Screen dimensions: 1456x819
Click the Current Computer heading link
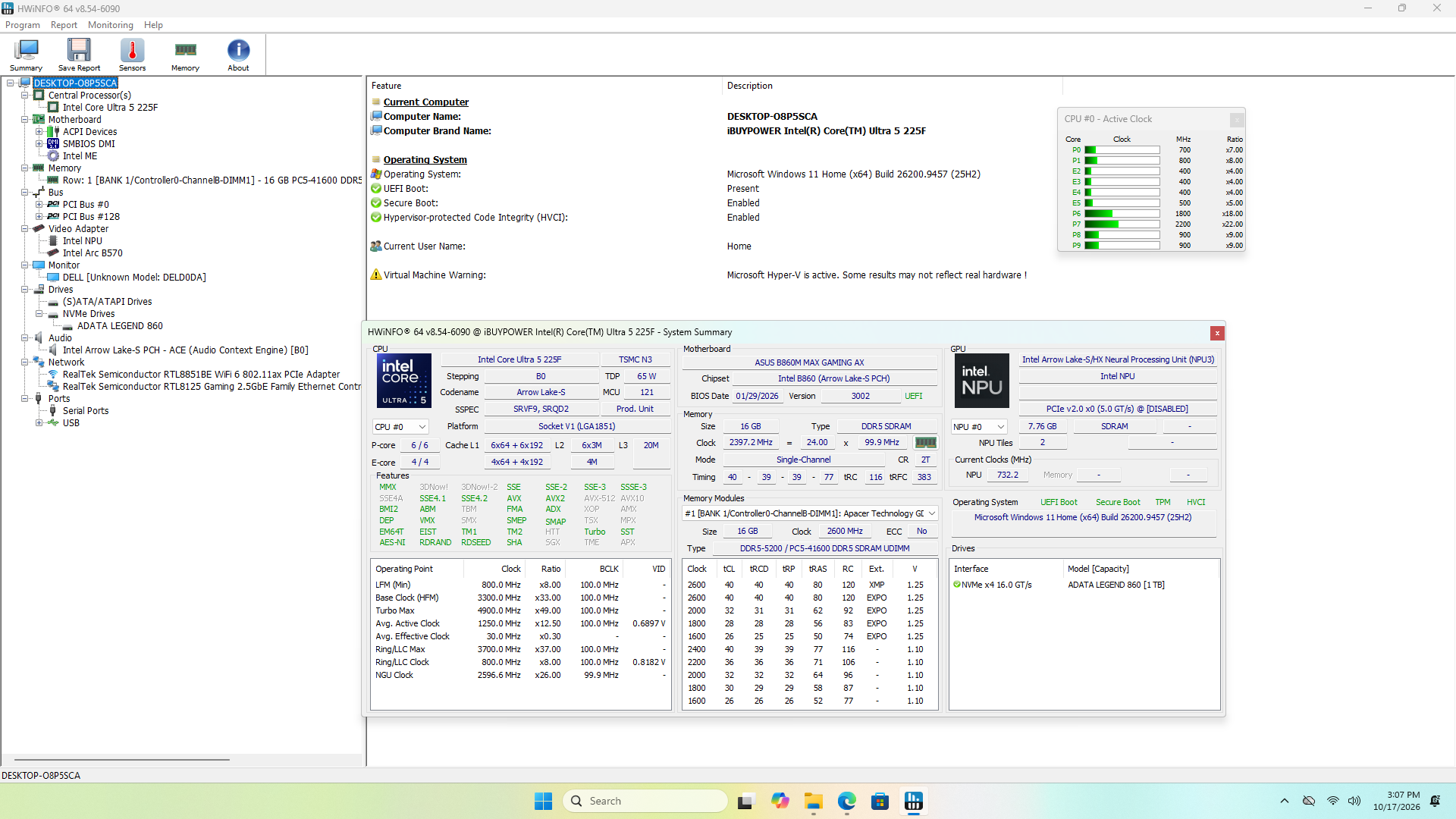tap(425, 102)
